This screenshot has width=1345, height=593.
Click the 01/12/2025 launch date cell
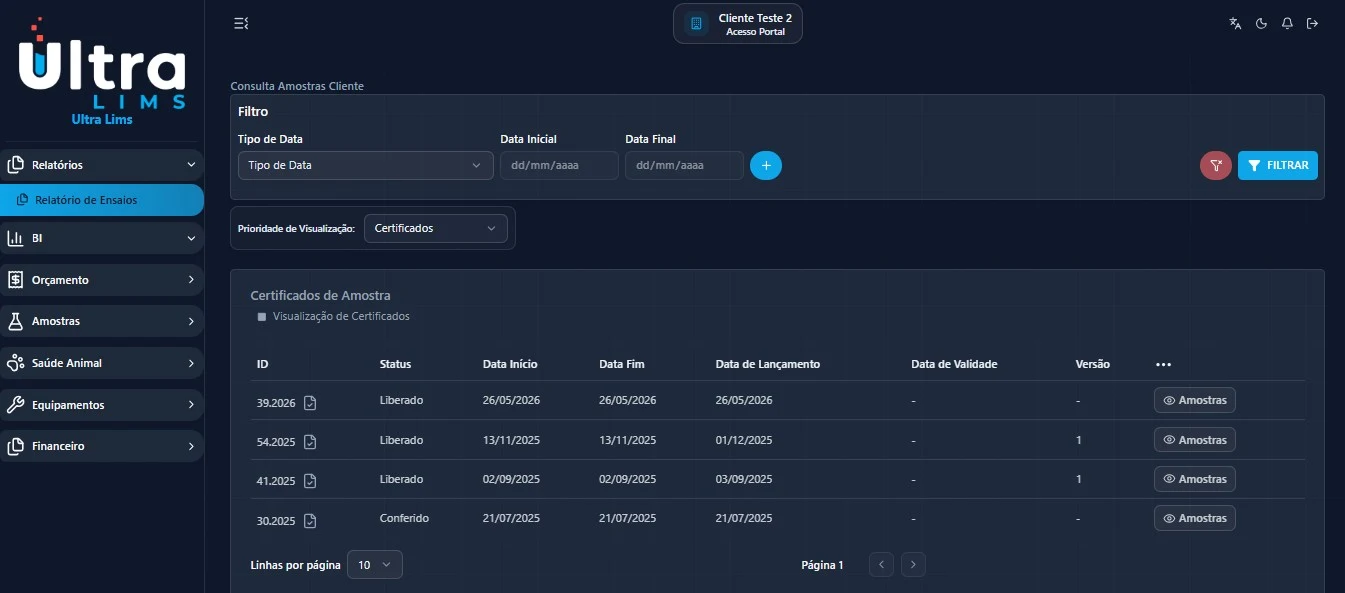tap(744, 440)
